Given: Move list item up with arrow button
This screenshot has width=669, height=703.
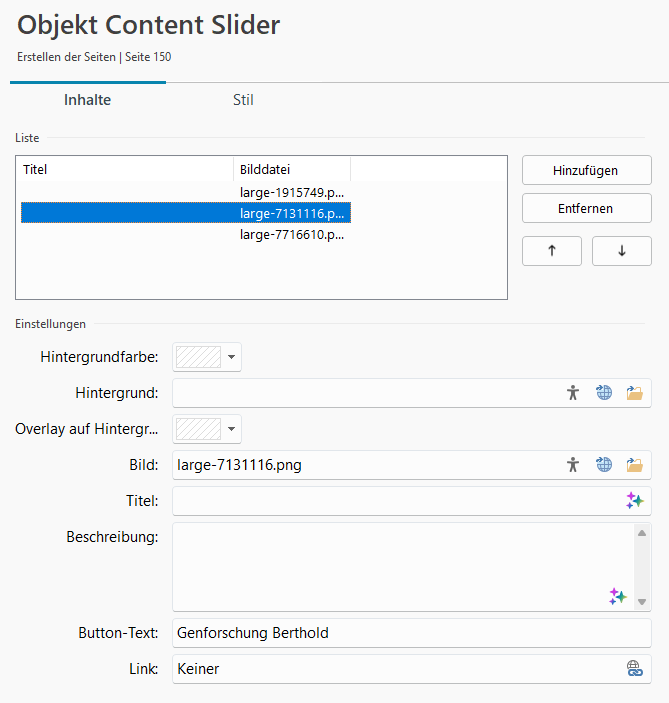Looking at the screenshot, I should point(552,251).
